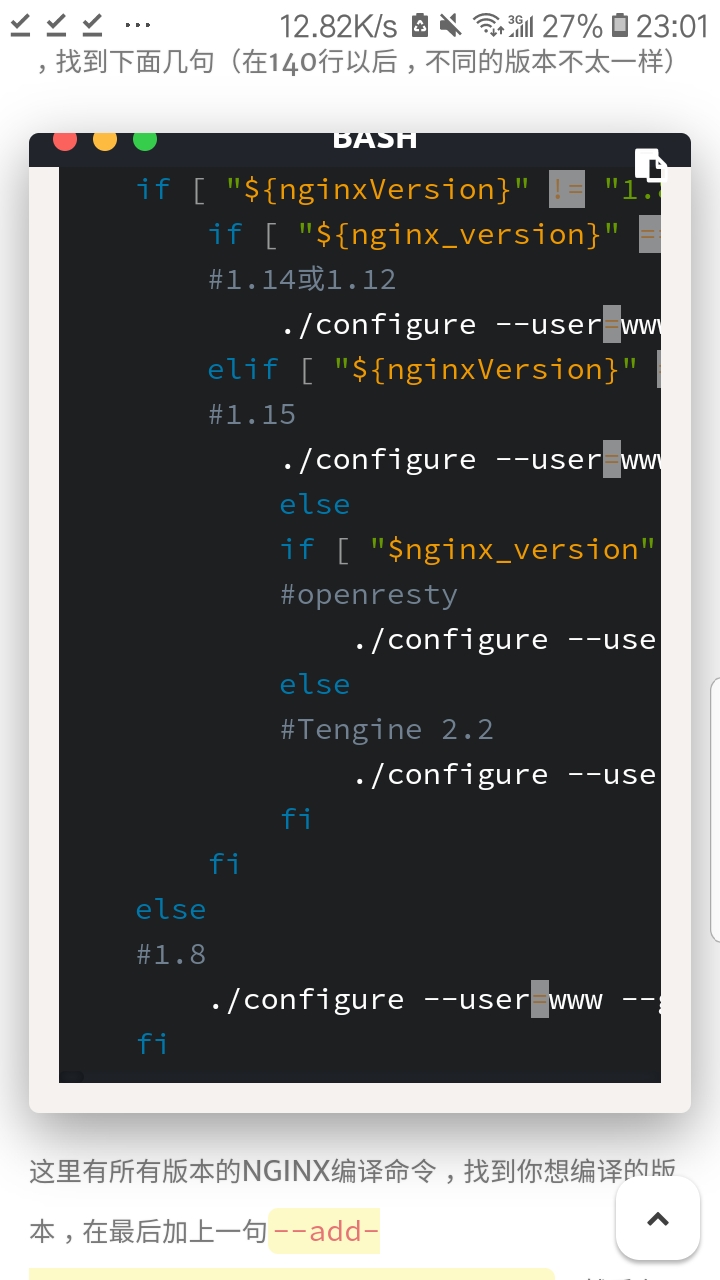Click the green dot on code window

click(145, 140)
